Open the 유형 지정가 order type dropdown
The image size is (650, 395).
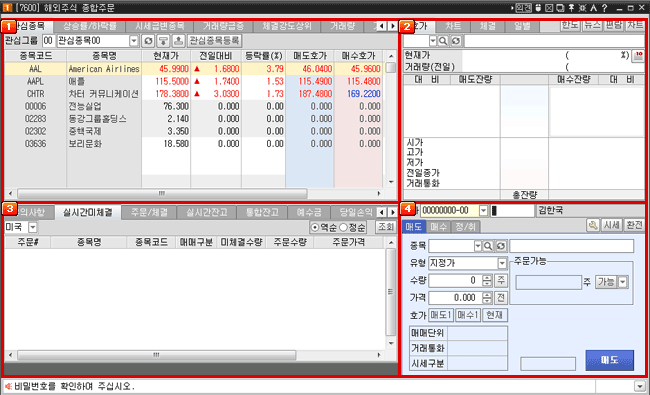point(502,263)
